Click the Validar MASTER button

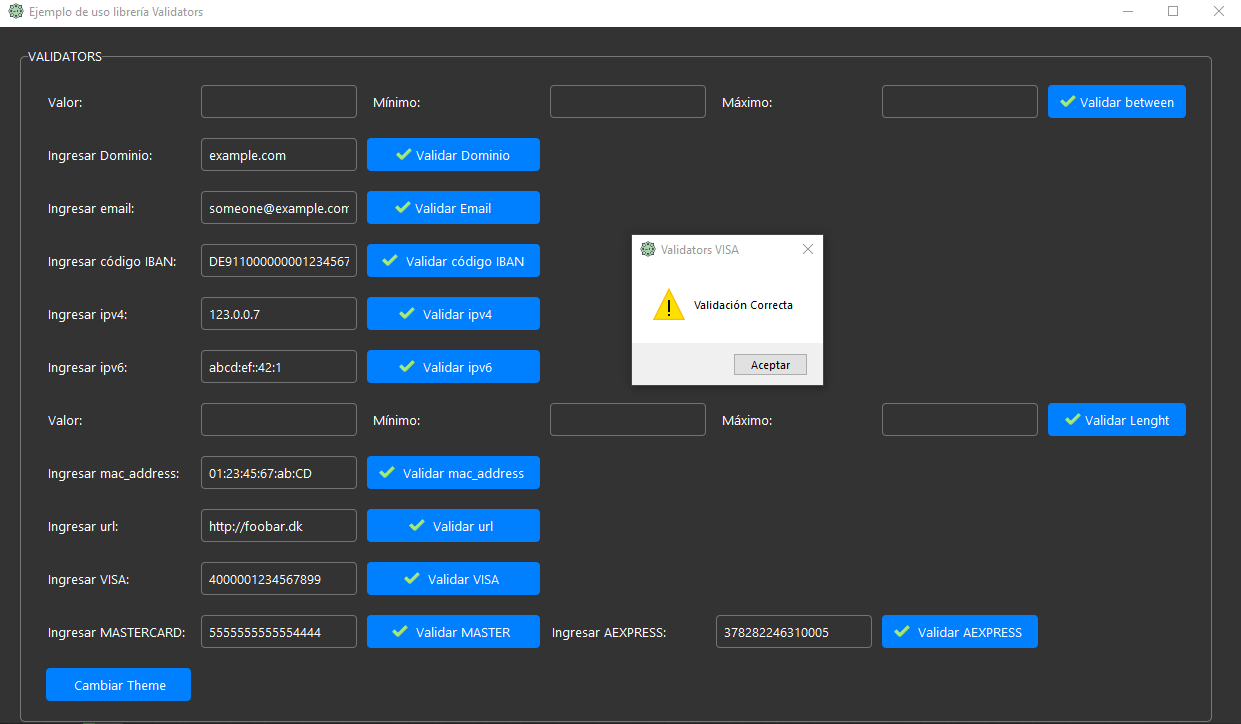point(453,631)
